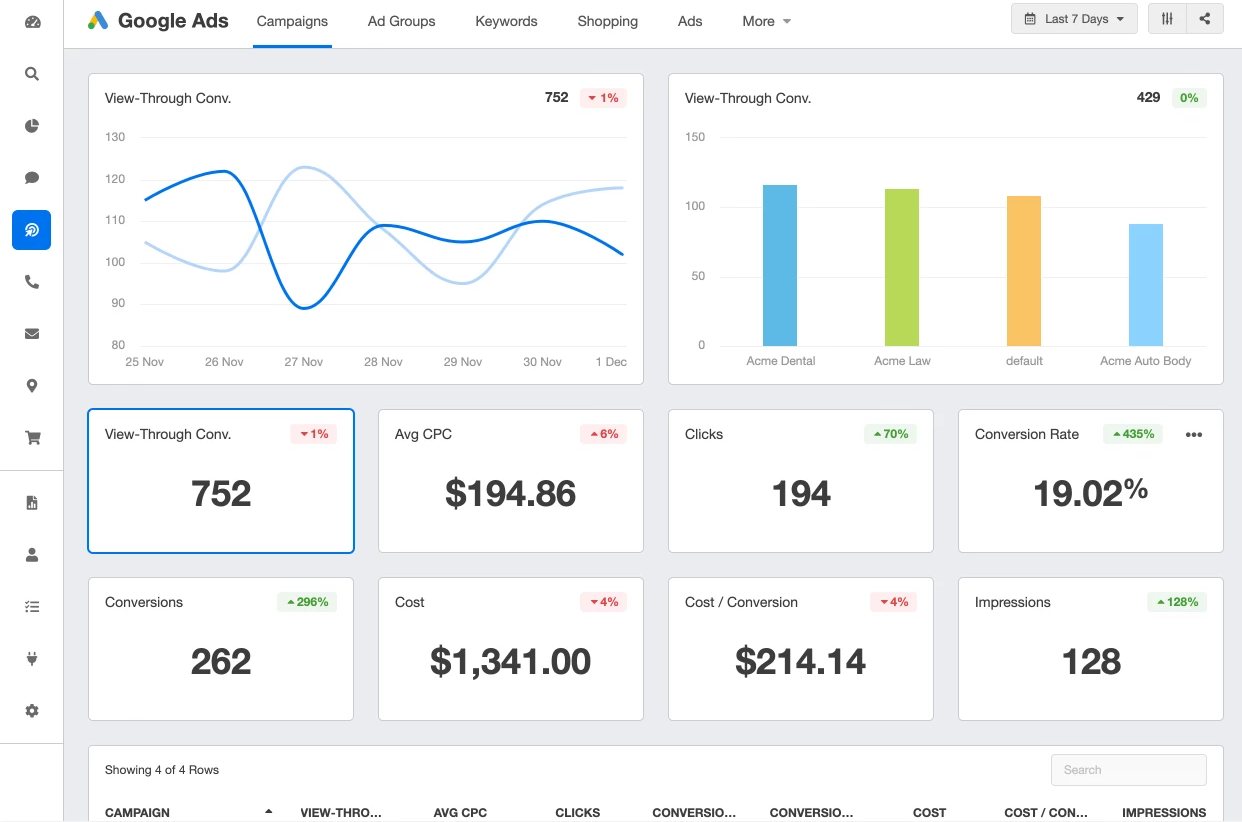Select the Avg CPC metric card
The width and height of the screenshot is (1242, 822).
tap(510, 480)
